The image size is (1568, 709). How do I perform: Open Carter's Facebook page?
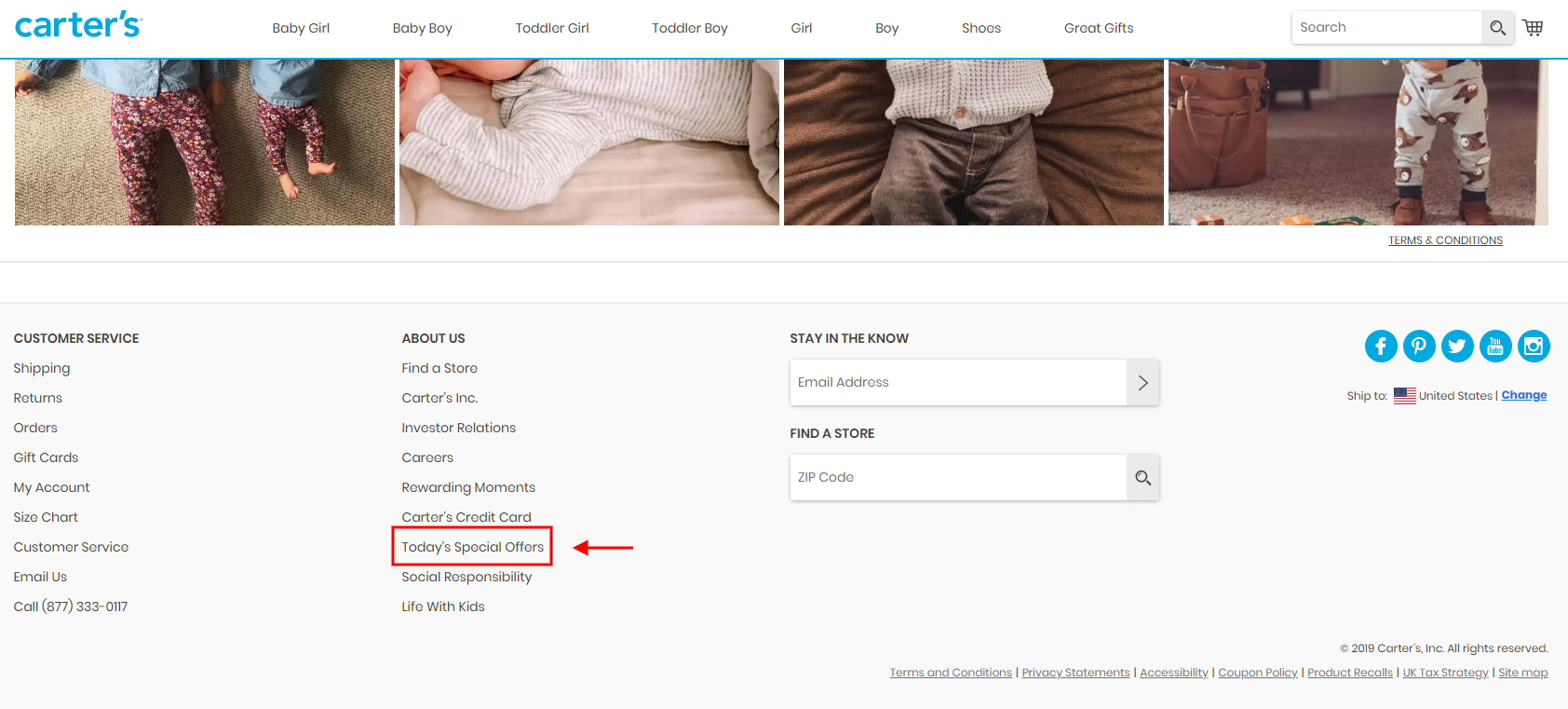tap(1381, 347)
